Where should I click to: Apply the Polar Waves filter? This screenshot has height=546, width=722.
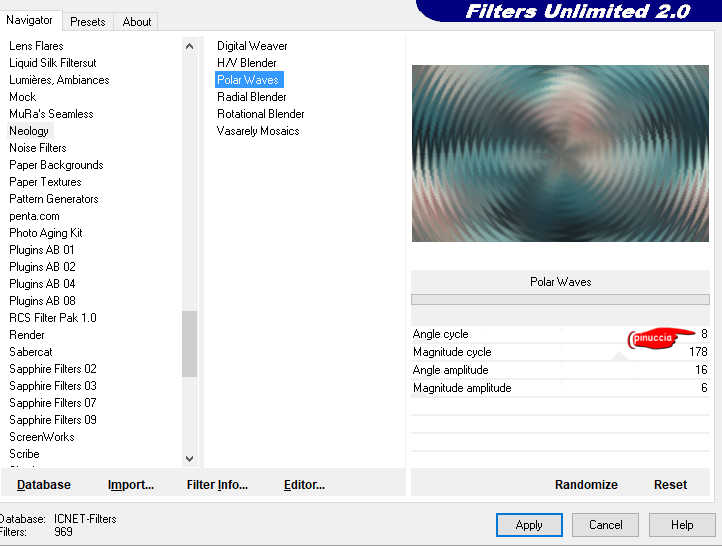coord(529,525)
